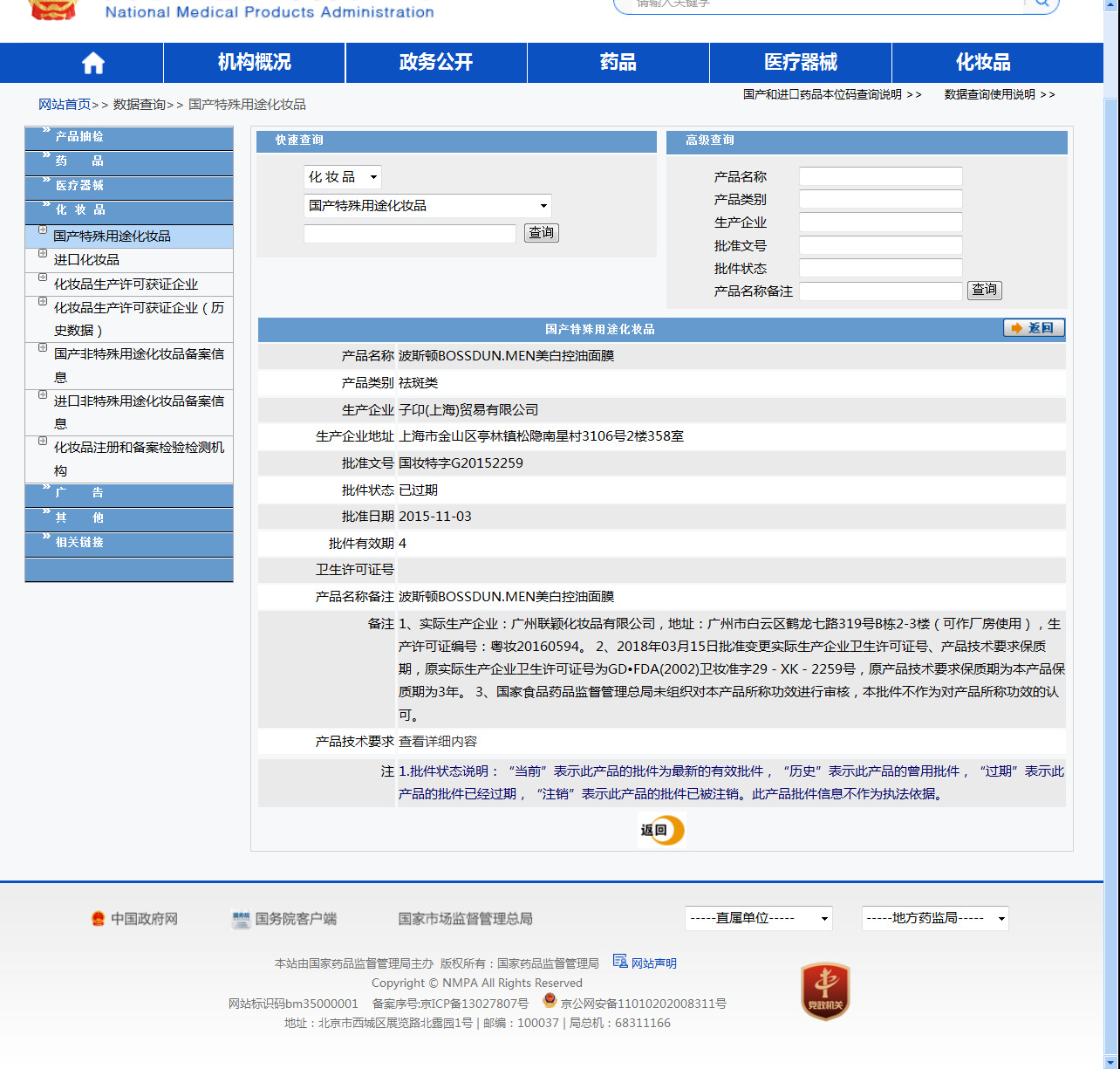The height and width of the screenshot is (1069, 1120).
Task: Expand the 国产非特殊用途化妆品备案信息 node icon
Action: coord(43,348)
